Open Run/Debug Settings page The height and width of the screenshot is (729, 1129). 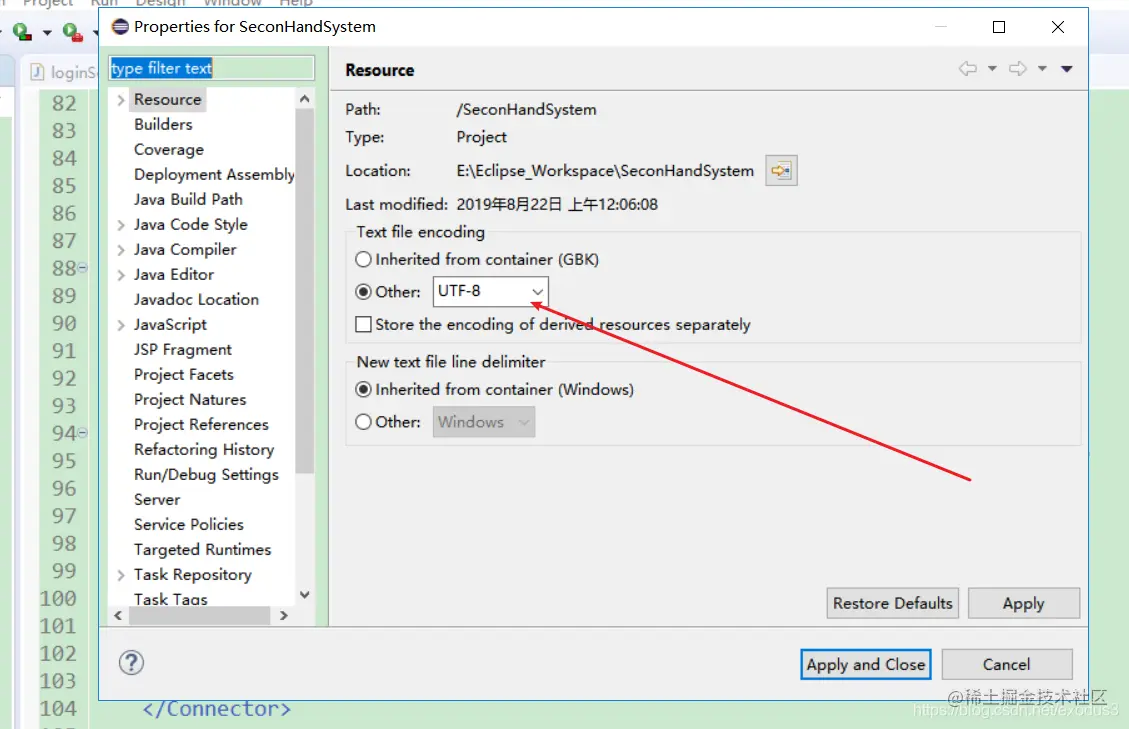point(207,475)
